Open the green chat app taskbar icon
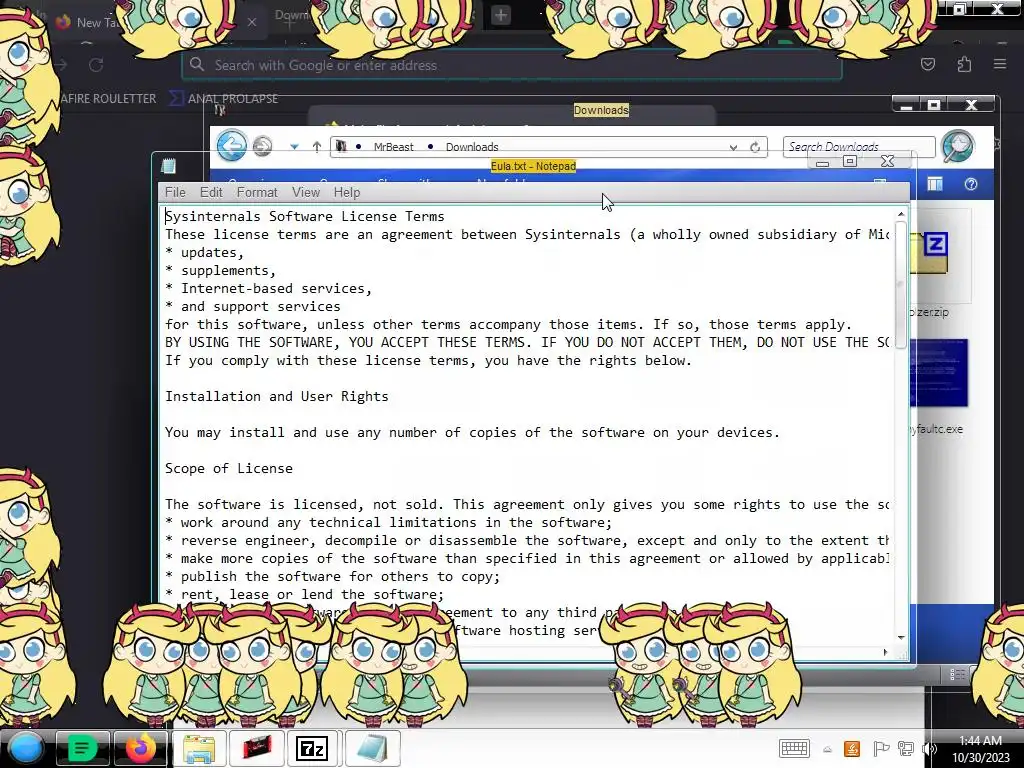This screenshot has width=1024, height=768. (82, 748)
